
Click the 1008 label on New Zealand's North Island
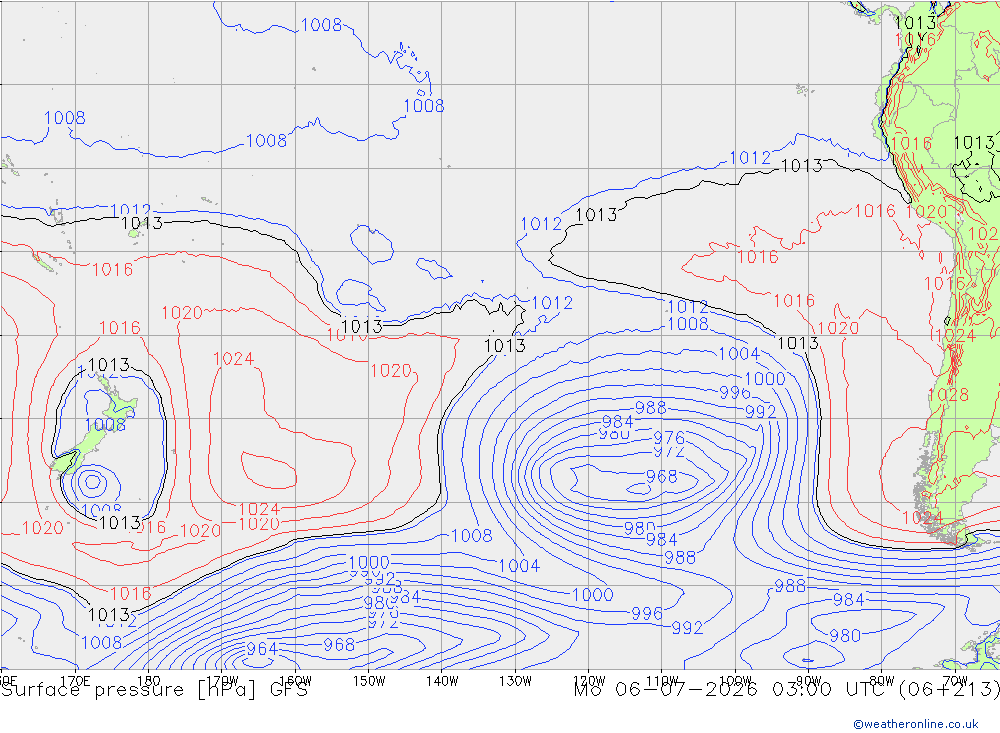pyautogui.click(x=105, y=425)
